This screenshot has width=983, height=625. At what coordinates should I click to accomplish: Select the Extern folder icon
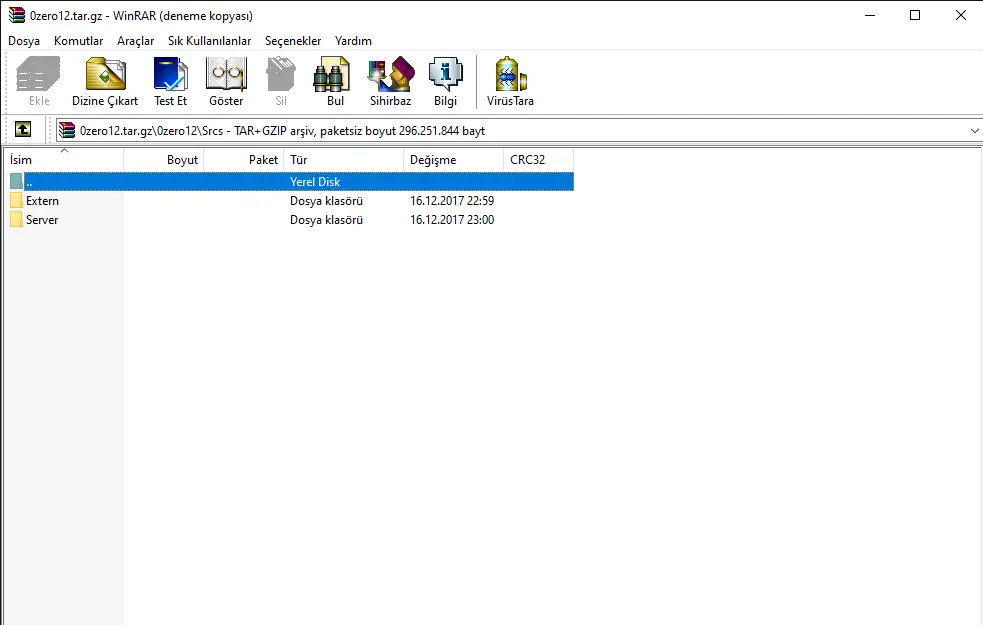point(16,201)
